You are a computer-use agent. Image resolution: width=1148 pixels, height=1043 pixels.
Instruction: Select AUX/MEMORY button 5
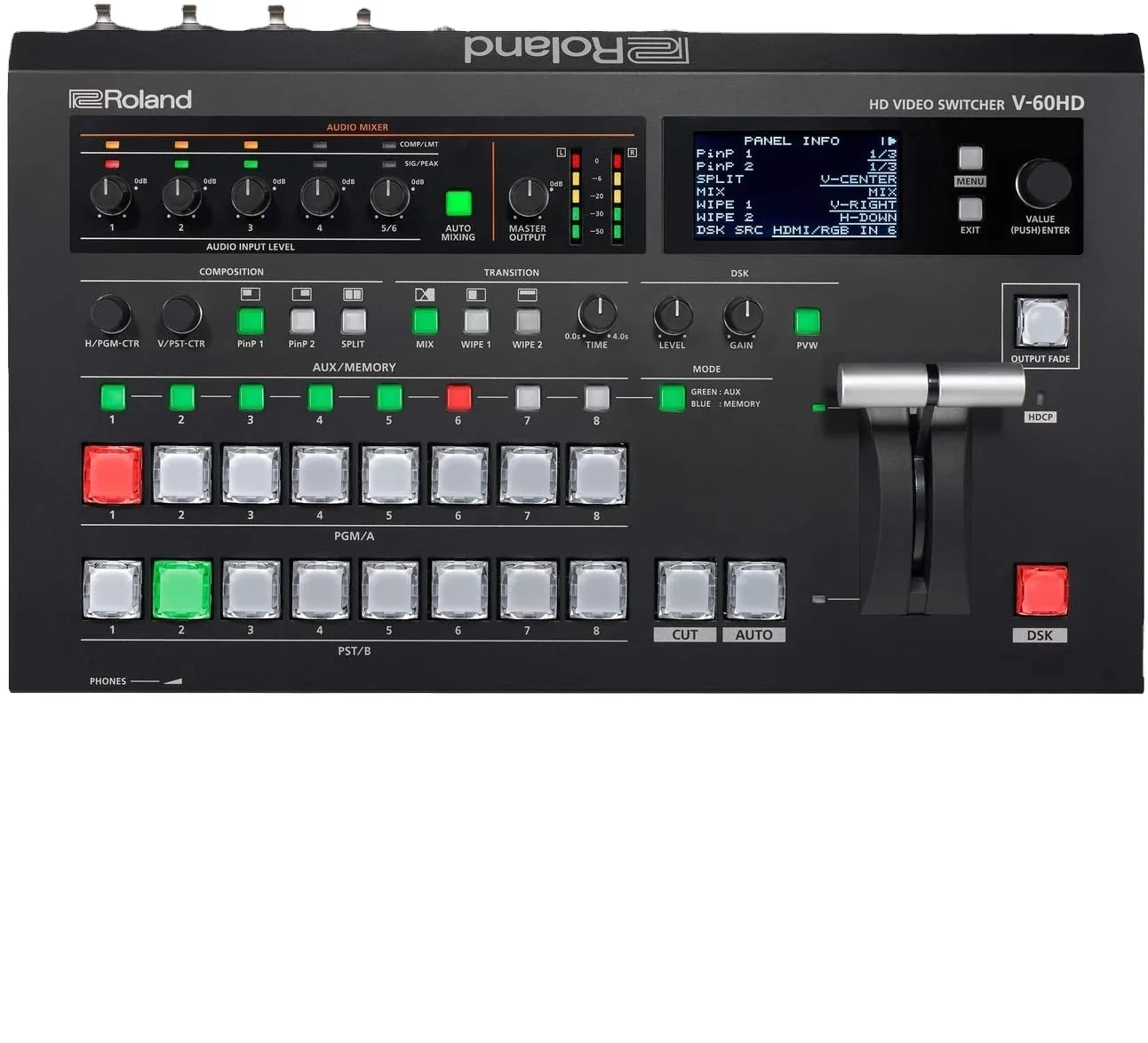[389, 397]
